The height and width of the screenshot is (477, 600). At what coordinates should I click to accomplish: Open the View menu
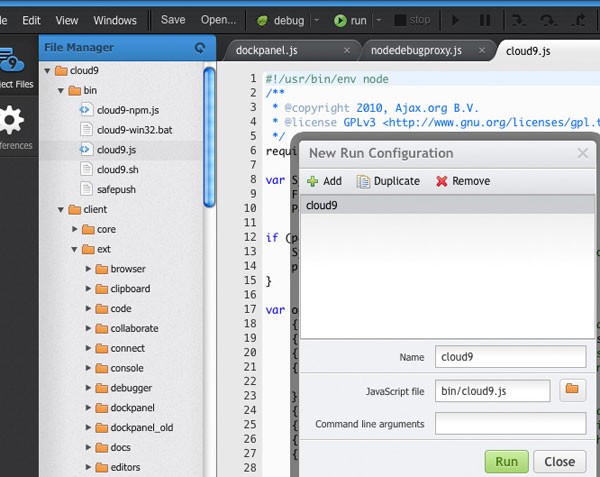pos(67,20)
